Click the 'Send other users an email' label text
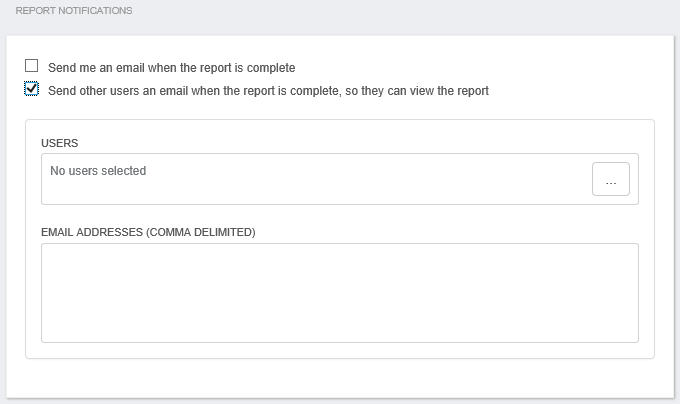This screenshot has width=680, height=404. point(268,91)
